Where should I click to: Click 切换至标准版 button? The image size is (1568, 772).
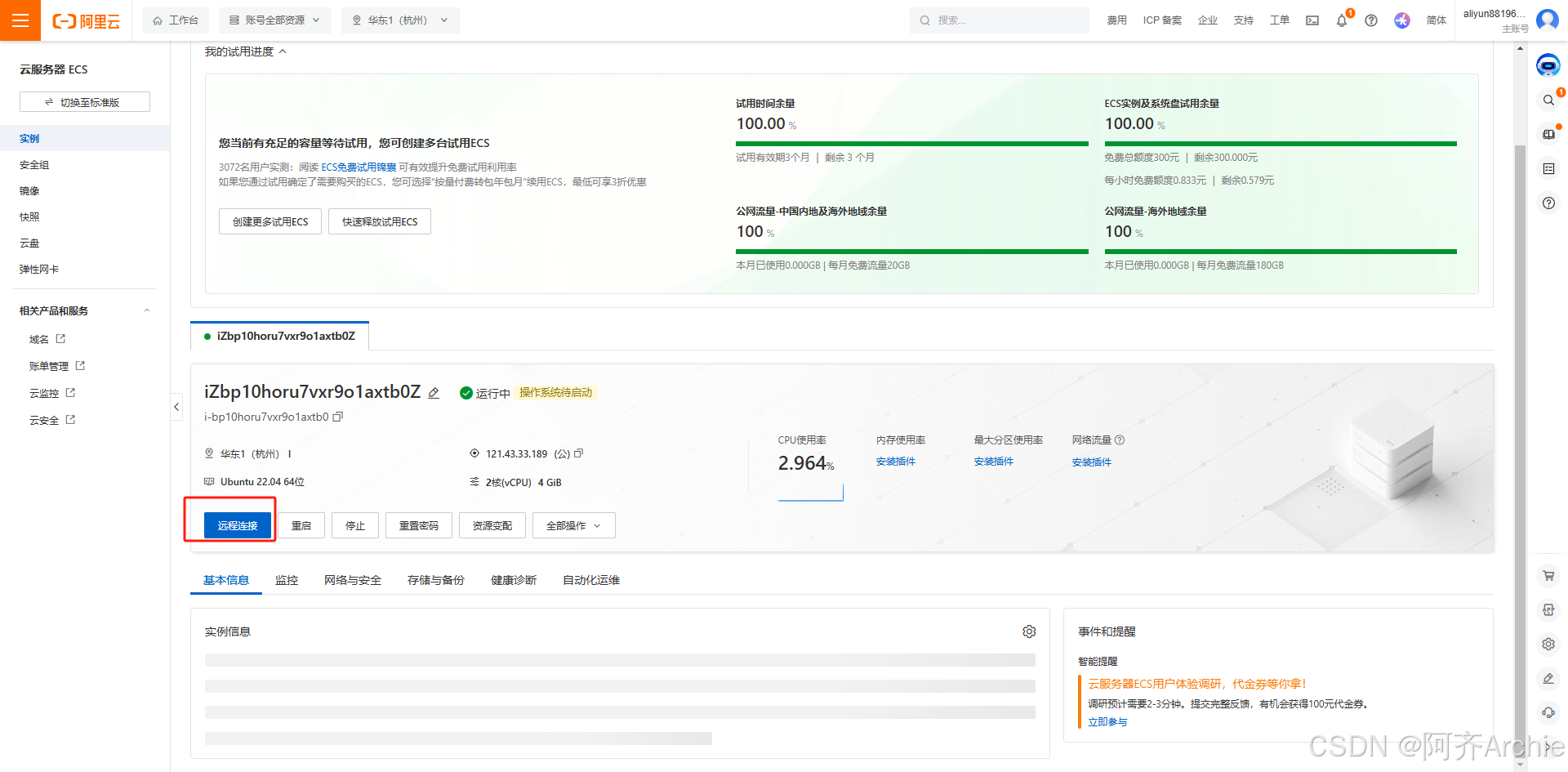(x=85, y=102)
